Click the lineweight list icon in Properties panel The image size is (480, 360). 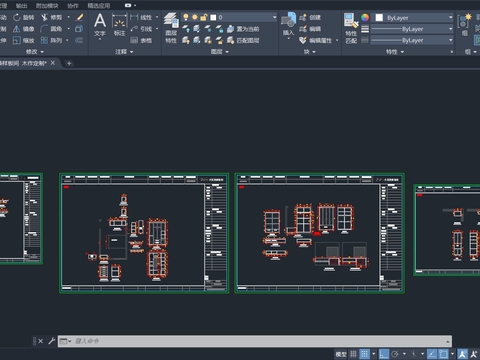tap(365, 29)
